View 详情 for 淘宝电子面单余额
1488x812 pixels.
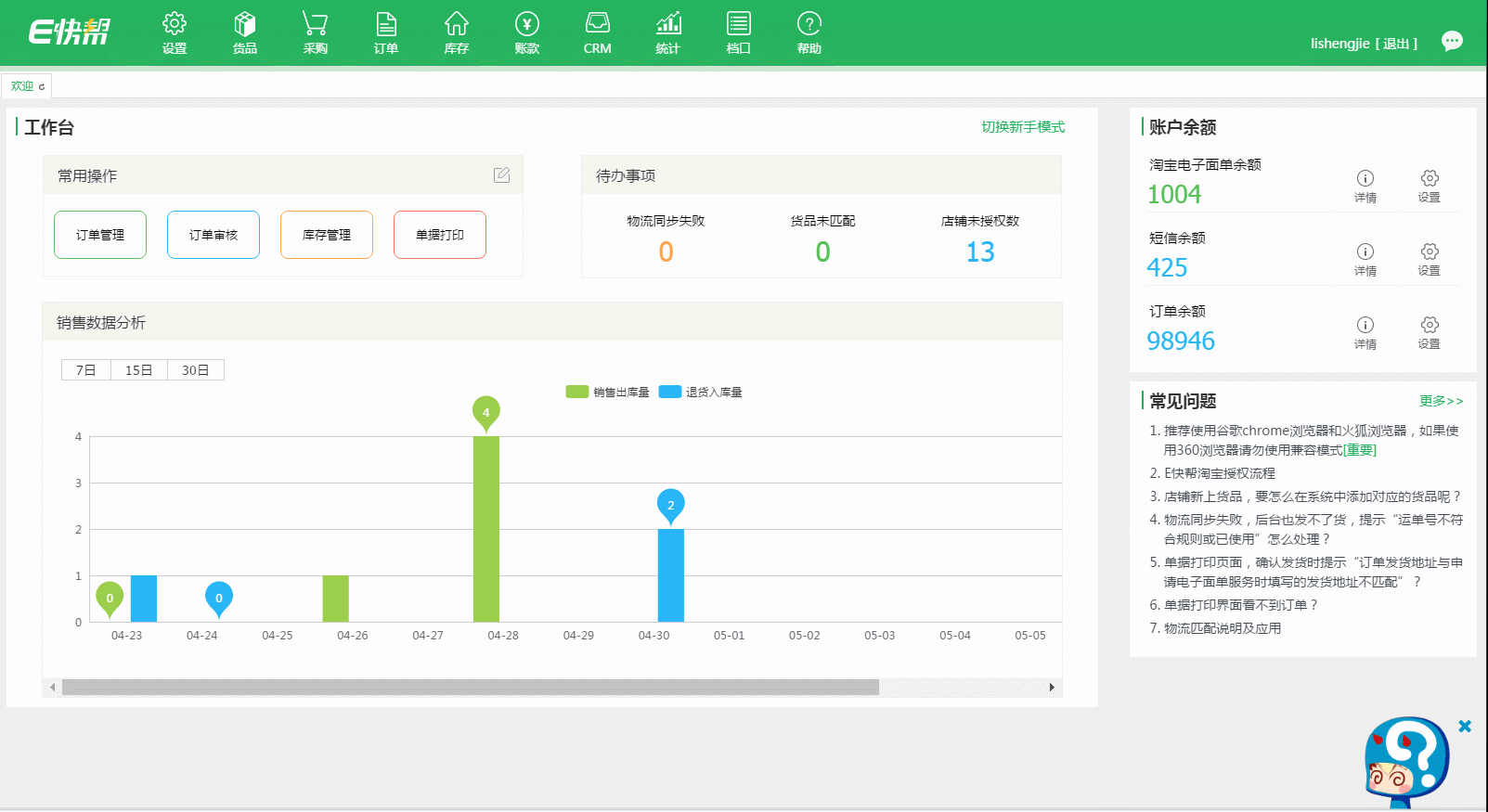point(1365,186)
